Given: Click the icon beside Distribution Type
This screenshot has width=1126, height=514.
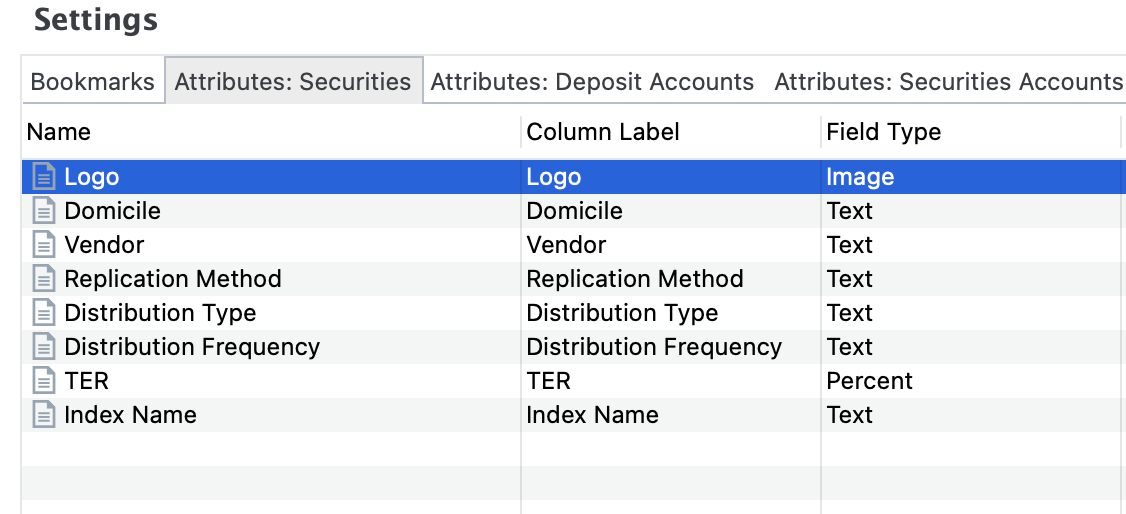Looking at the screenshot, I should tap(43, 313).
